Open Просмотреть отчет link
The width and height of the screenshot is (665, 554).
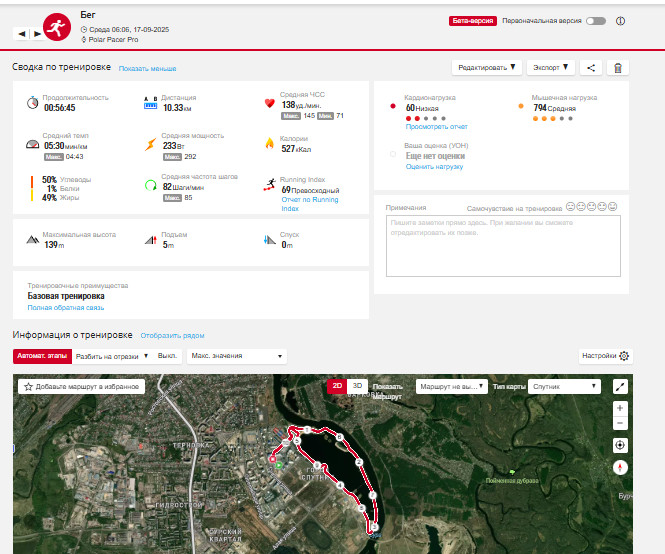tap(436, 126)
